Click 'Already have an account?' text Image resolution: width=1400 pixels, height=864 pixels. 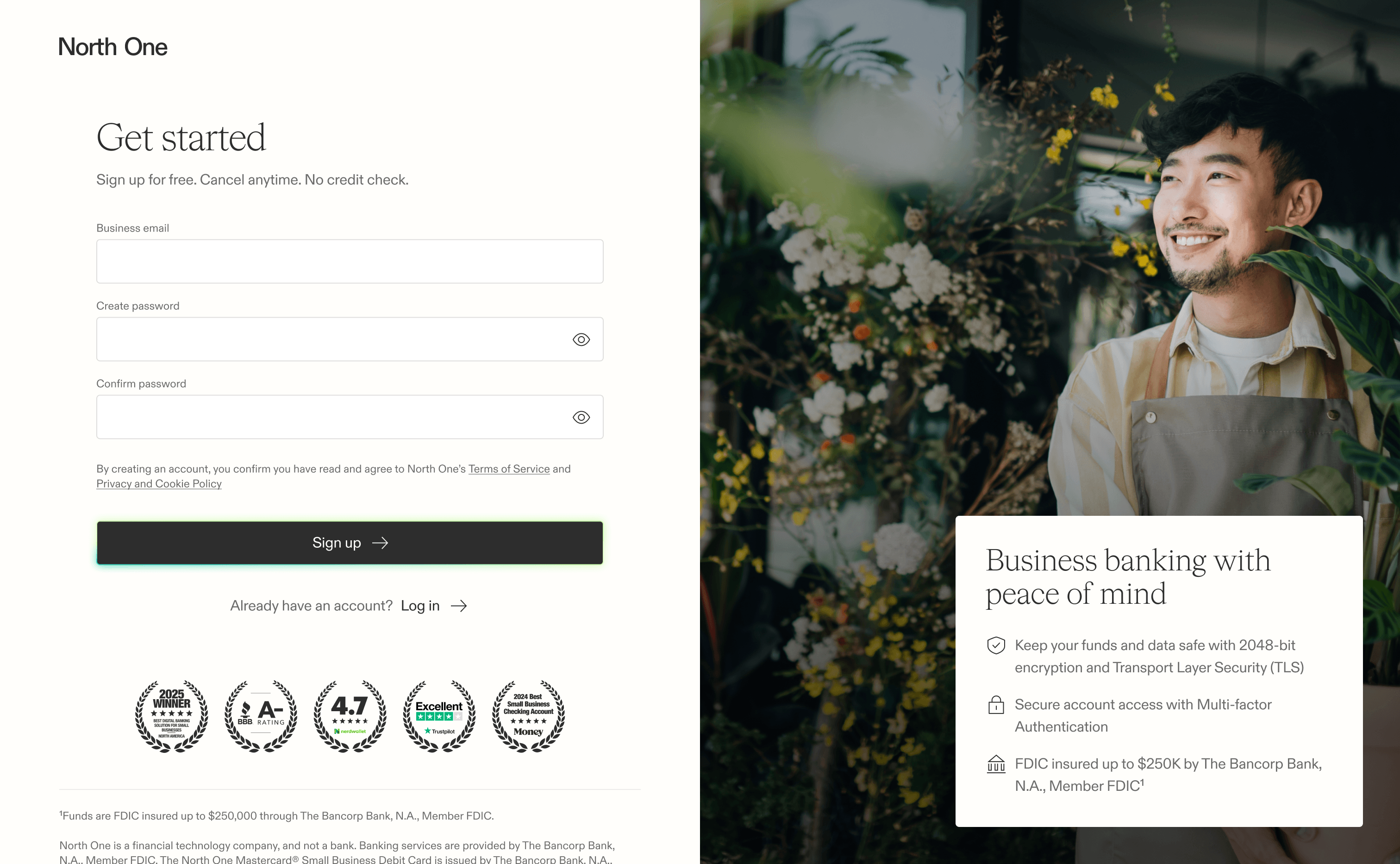(x=311, y=606)
